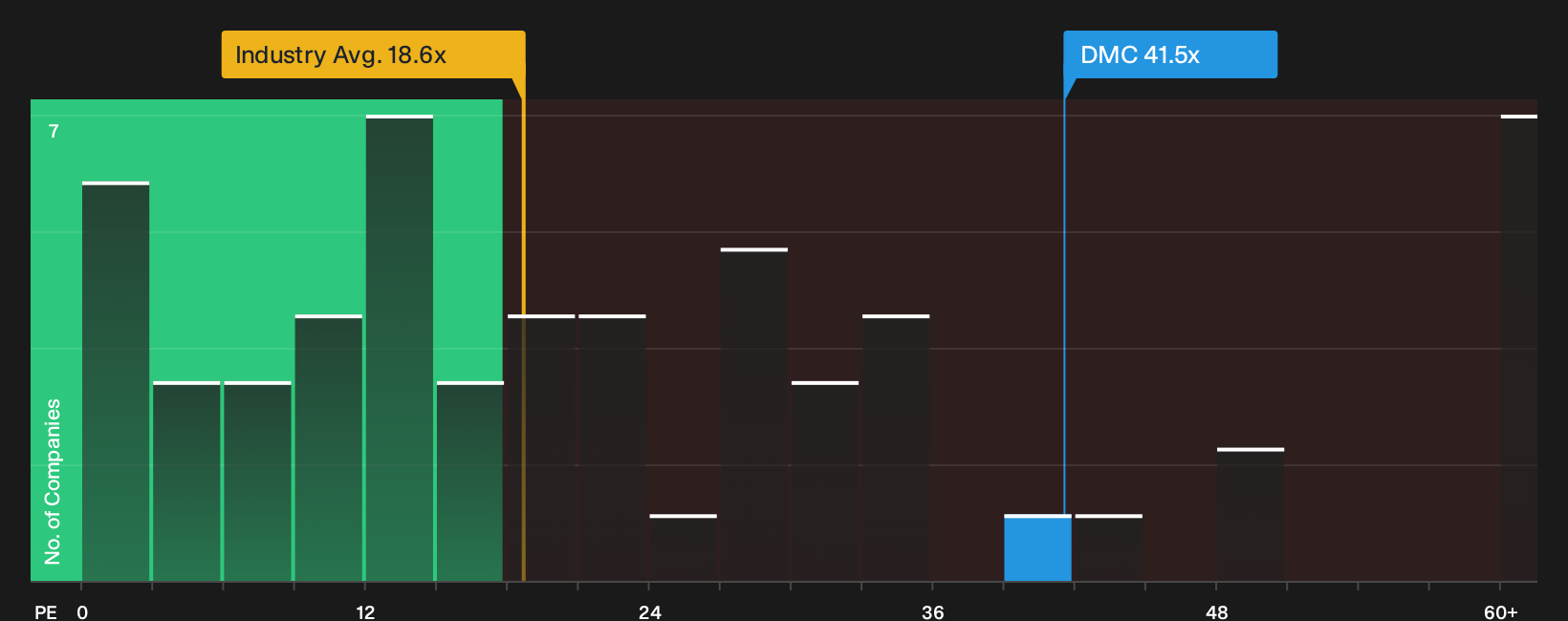1568x621 pixels.
Task: Click the x-axis label 36
Action: coord(933,612)
